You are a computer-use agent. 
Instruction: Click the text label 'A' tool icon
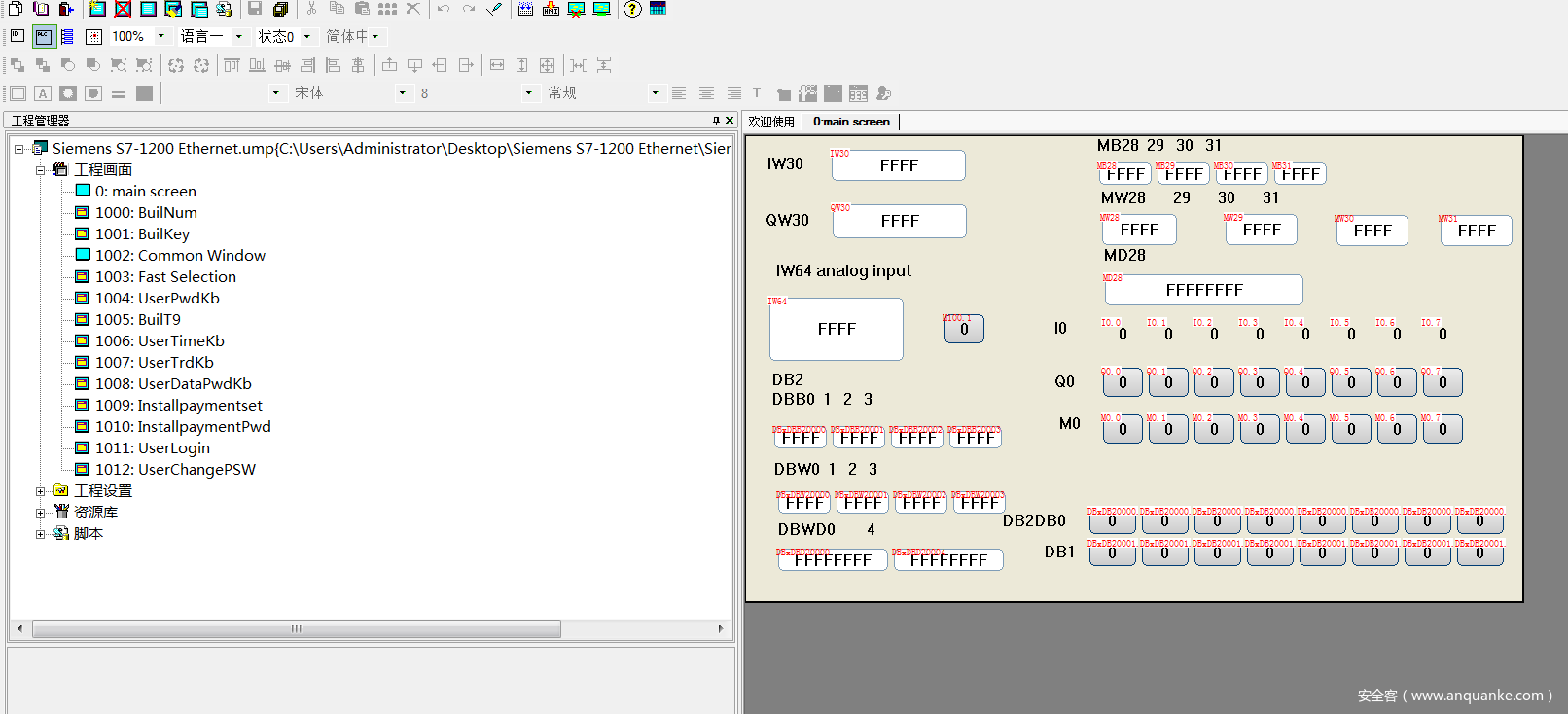43,93
